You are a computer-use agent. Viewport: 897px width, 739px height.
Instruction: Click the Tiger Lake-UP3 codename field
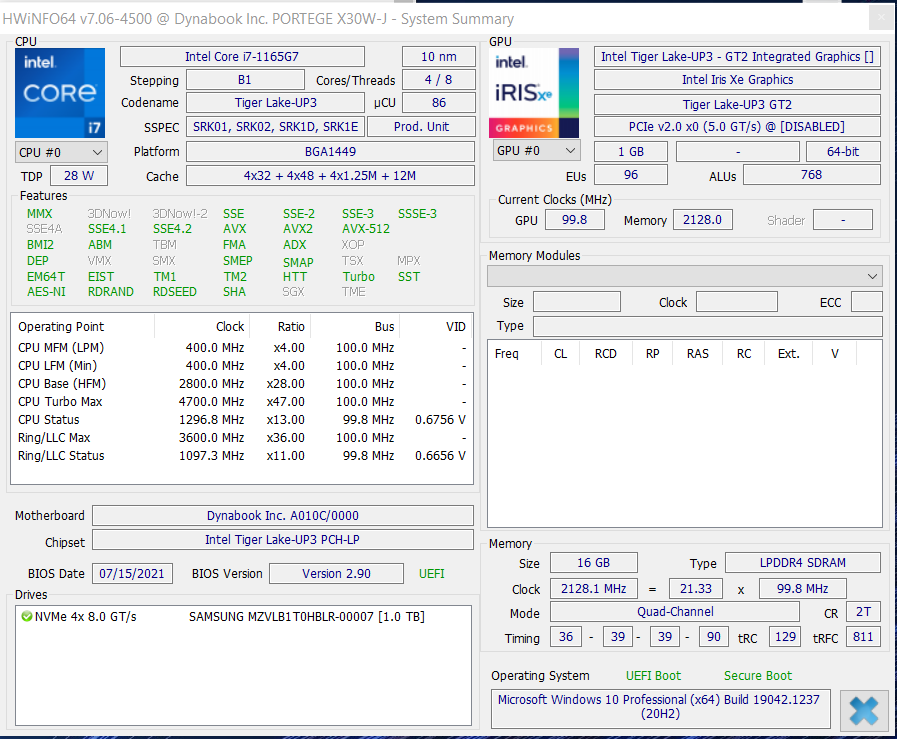pyautogui.click(x=275, y=103)
